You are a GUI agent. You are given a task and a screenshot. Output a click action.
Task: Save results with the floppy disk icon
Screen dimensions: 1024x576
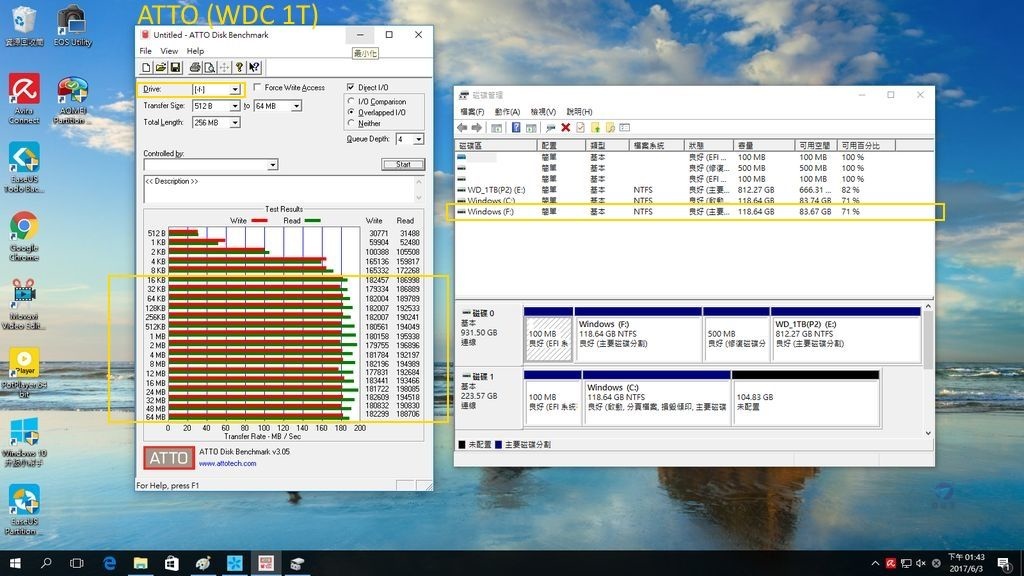(x=175, y=67)
